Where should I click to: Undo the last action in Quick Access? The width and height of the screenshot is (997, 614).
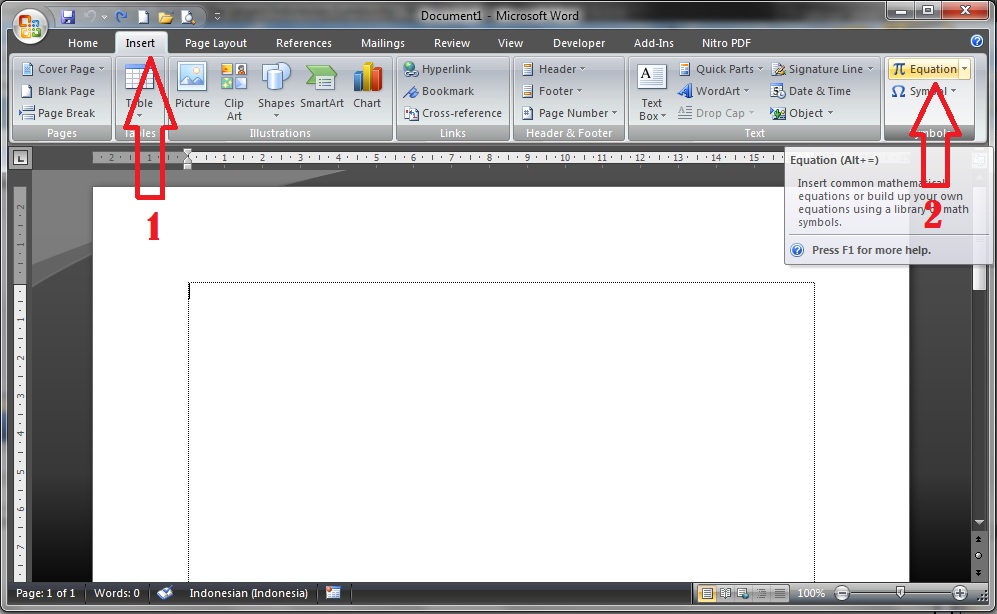[x=90, y=17]
